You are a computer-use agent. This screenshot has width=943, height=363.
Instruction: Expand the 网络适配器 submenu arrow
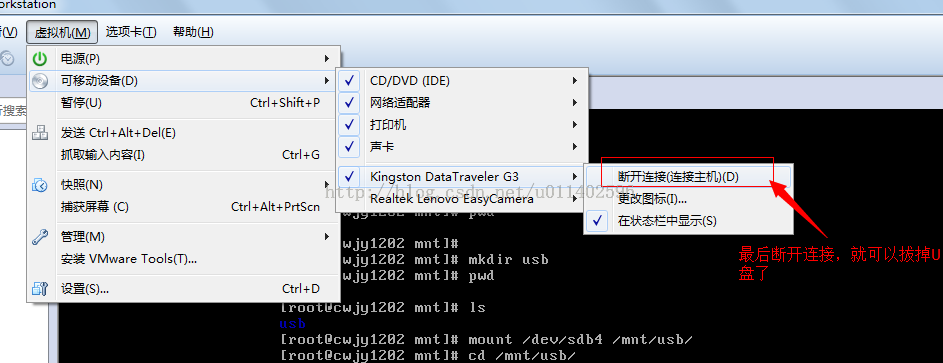575,103
